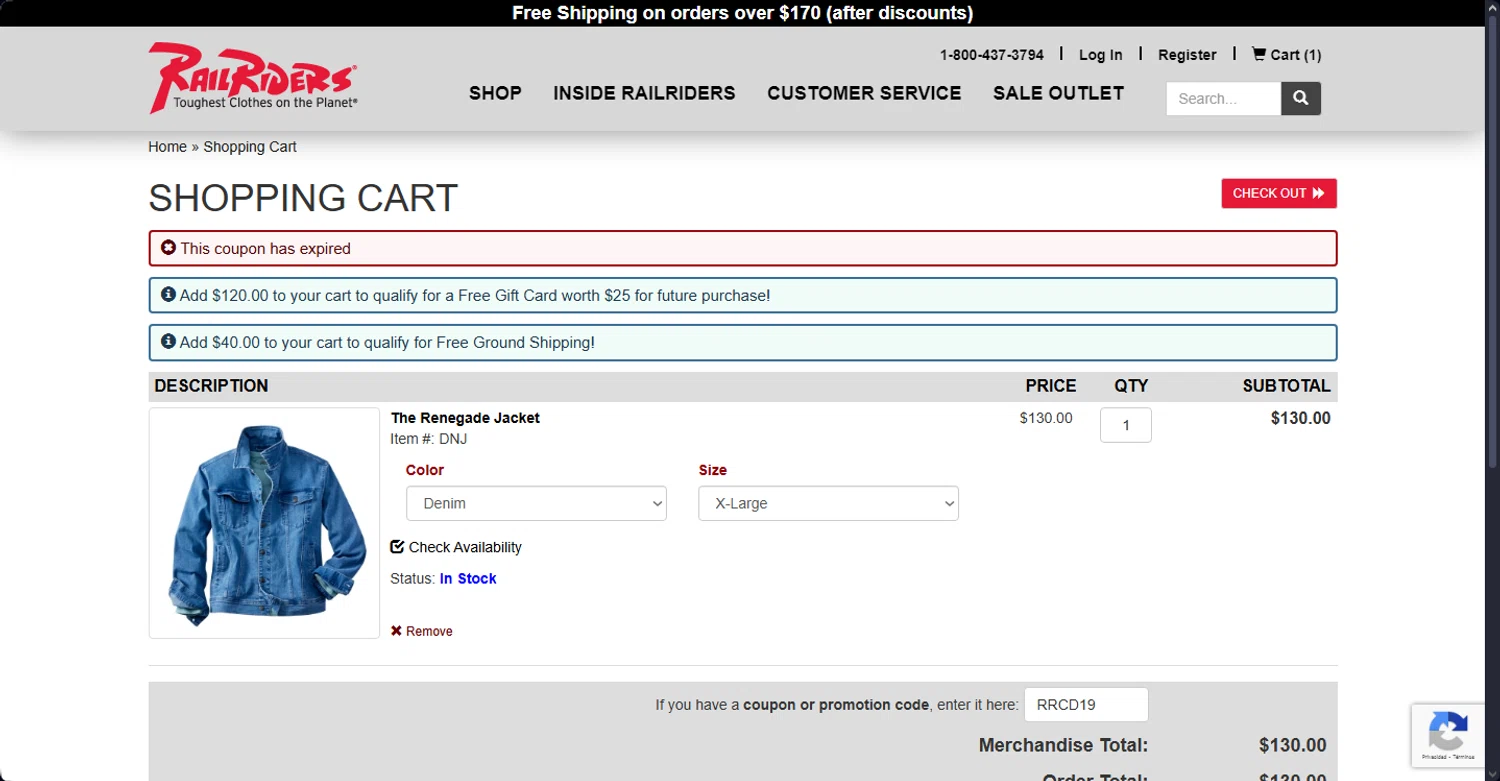Click the info icon on gift card notice

(168, 295)
